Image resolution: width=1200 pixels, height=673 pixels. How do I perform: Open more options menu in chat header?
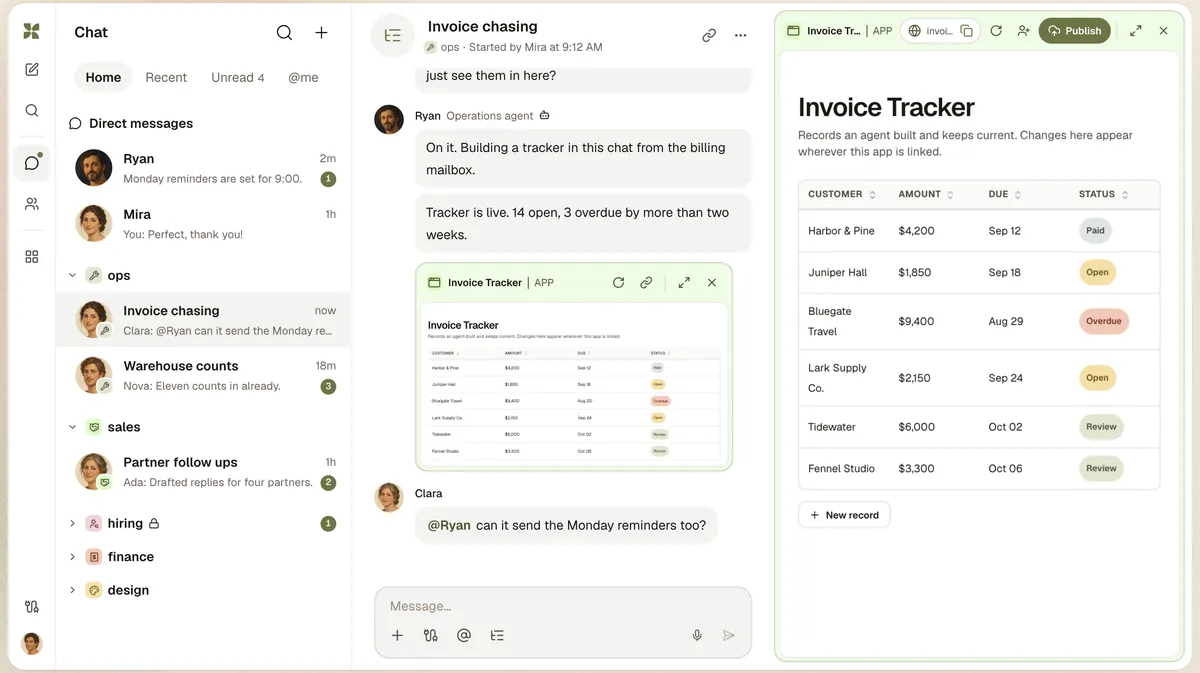tap(741, 35)
